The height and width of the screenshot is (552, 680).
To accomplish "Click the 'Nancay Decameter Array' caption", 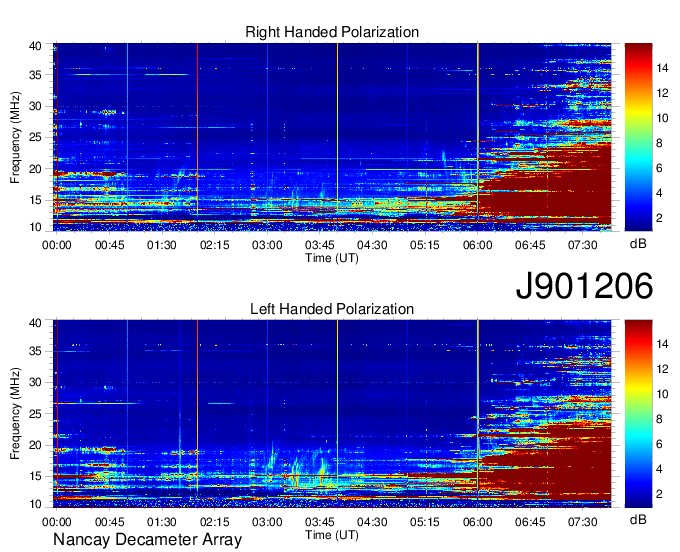I will (x=147, y=540).
